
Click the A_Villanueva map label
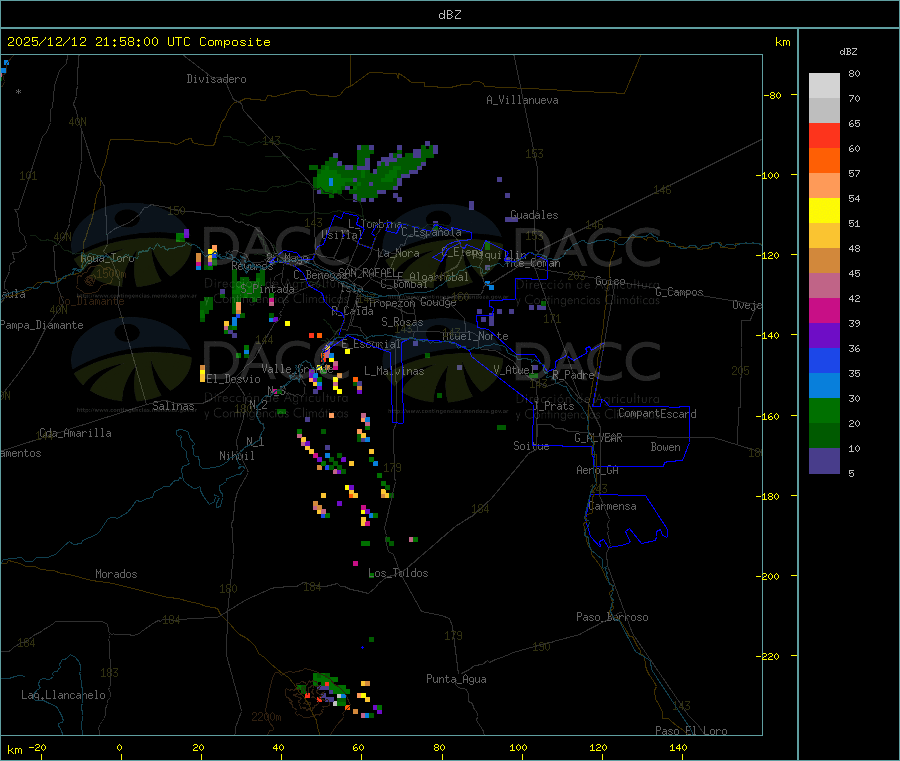pyautogui.click(x=522, y=100)
